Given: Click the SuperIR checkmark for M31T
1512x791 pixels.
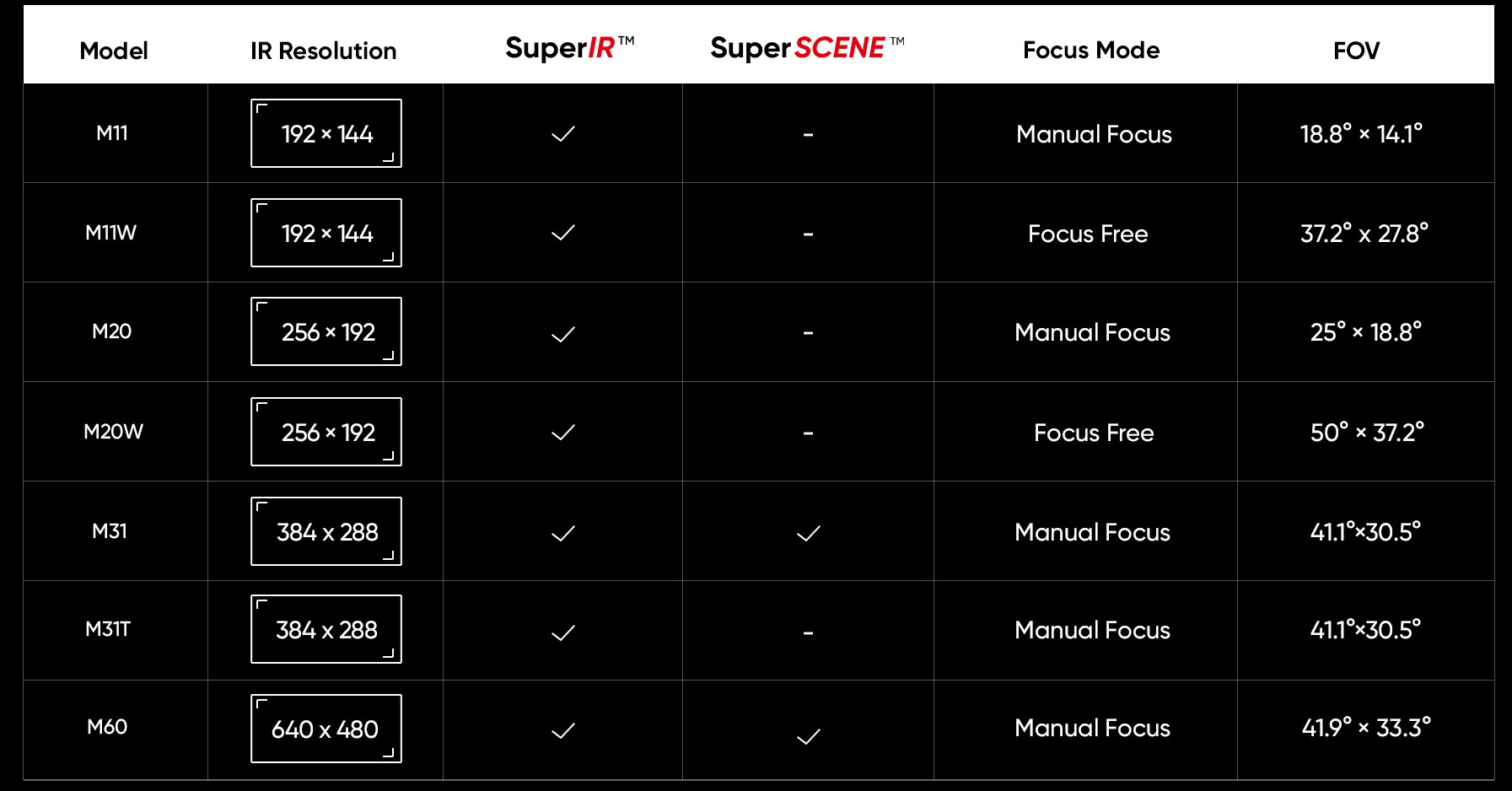Looking at the screenshot, I should [x=562, y=632].
